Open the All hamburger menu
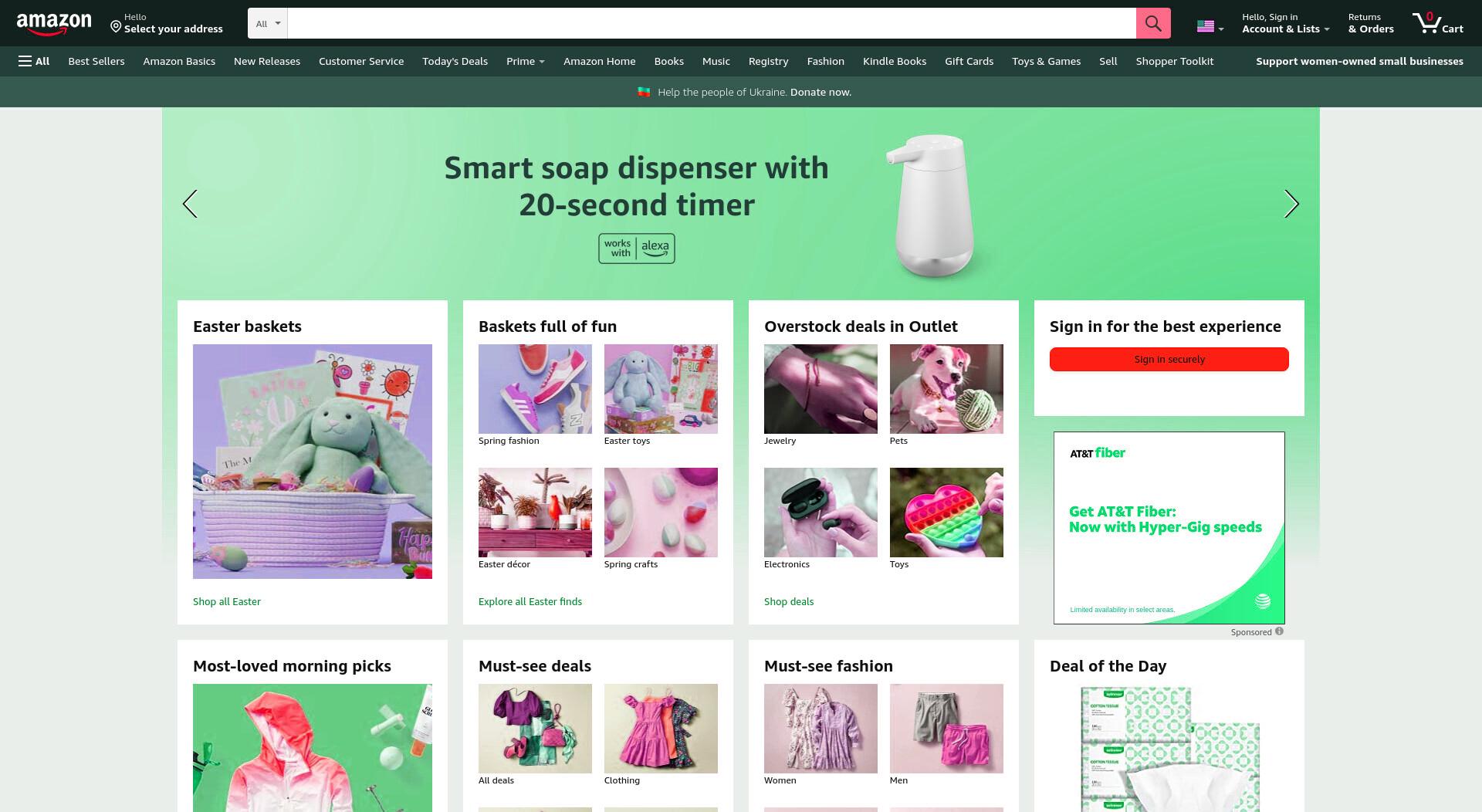1482x812 pixels. tap(34, 61)
